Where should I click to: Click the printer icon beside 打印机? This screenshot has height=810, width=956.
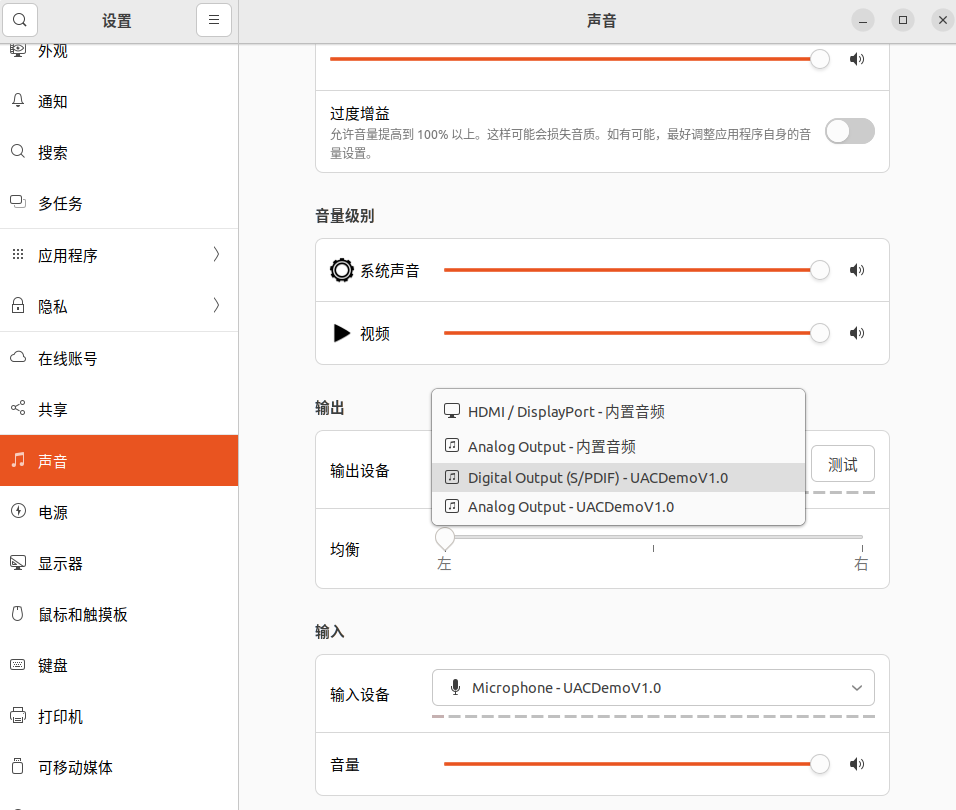pos(18,716)
